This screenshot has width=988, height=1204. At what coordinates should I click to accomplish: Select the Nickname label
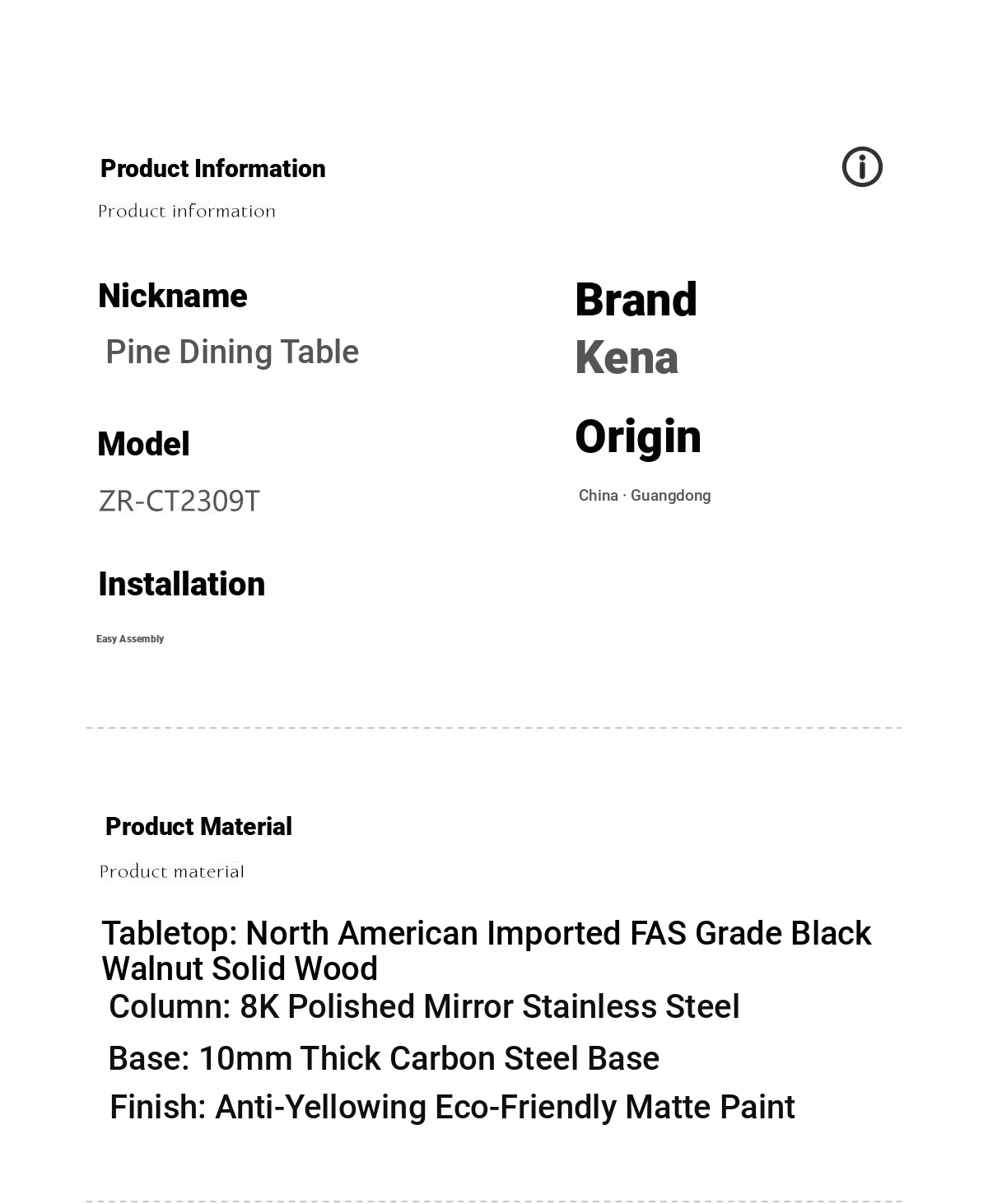click(x=172, y=296)
